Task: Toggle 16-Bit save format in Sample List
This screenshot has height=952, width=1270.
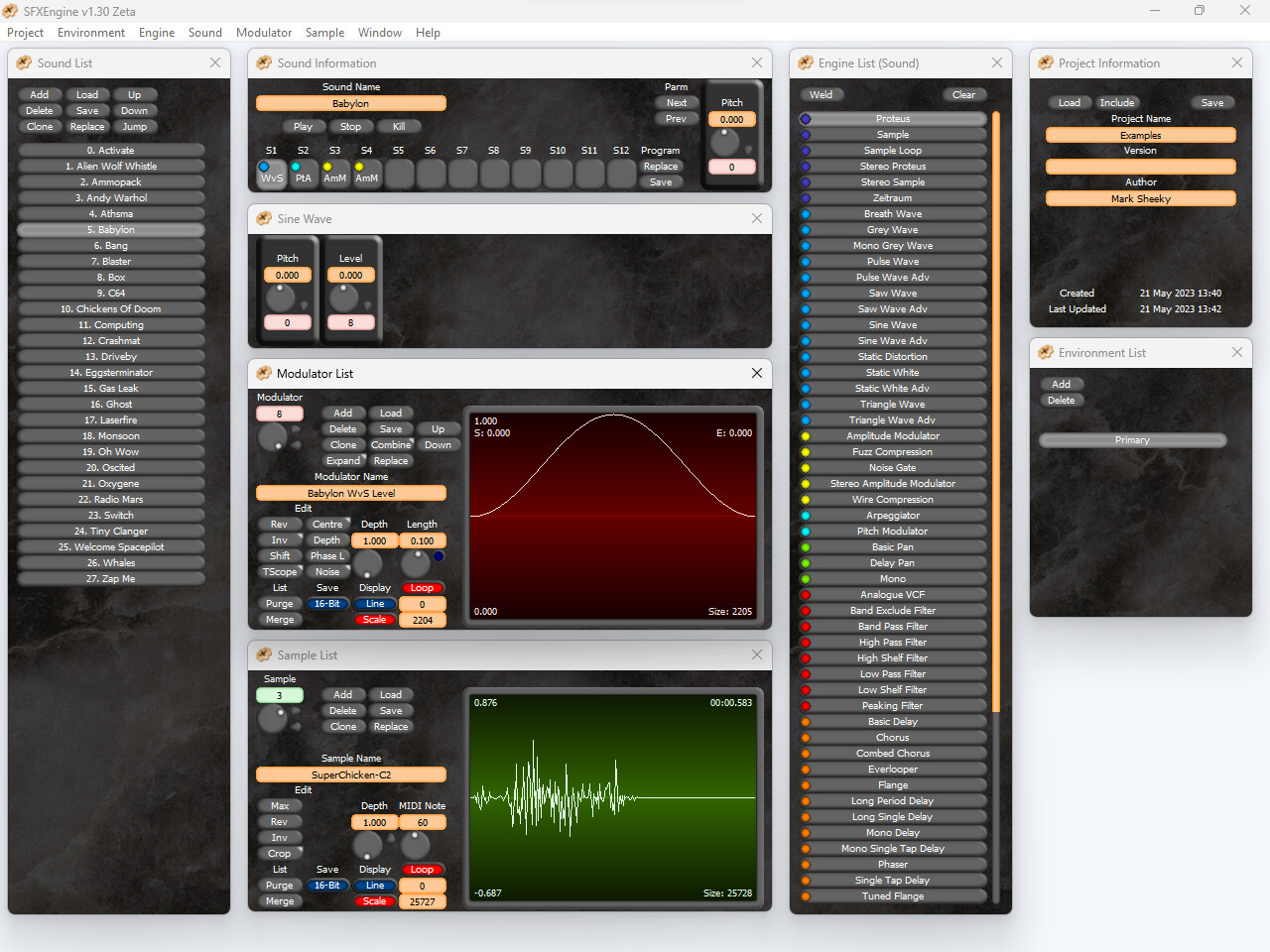Action: pyautogui.click(x=327, y=885)
